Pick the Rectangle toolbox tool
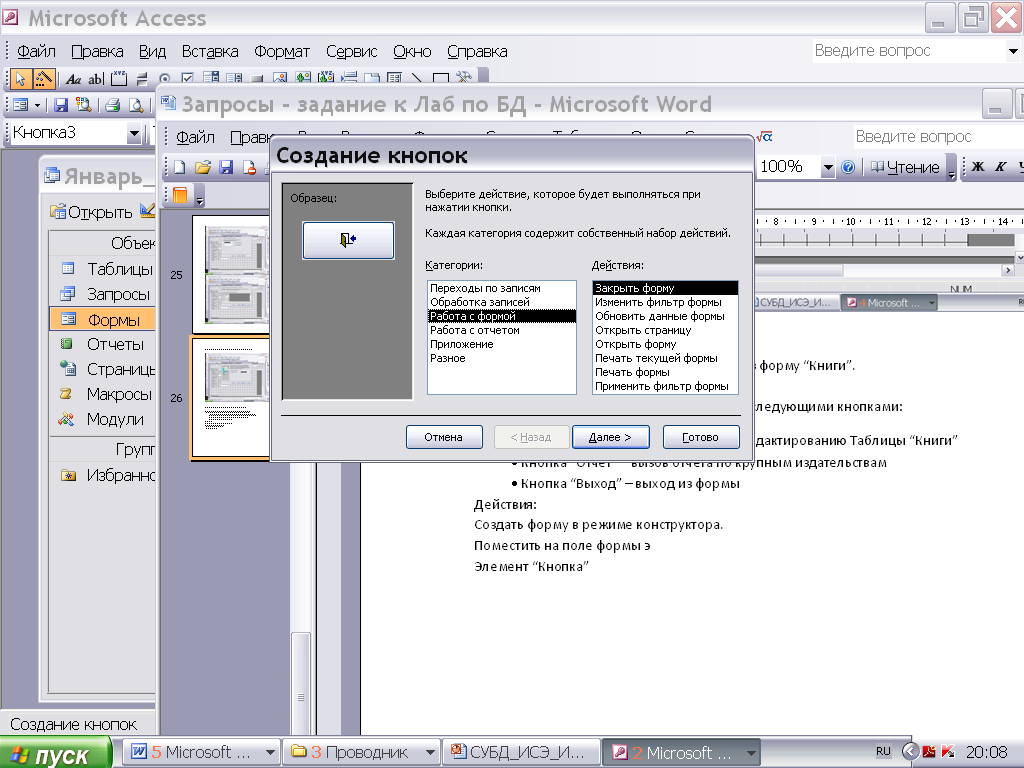The image size is (1024, 768). click(x=440, y=79)
